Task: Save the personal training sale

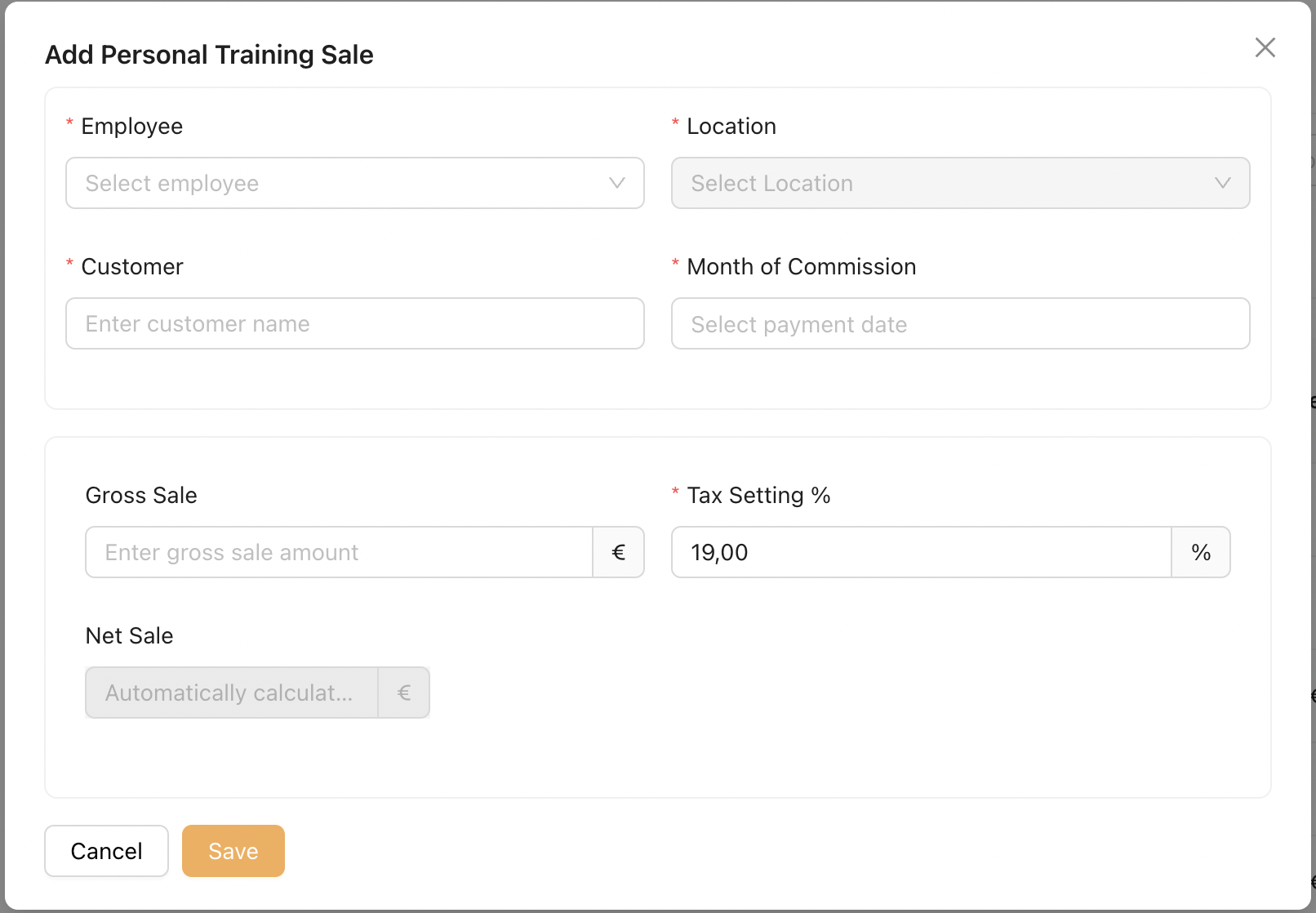Action: point(233,851)
